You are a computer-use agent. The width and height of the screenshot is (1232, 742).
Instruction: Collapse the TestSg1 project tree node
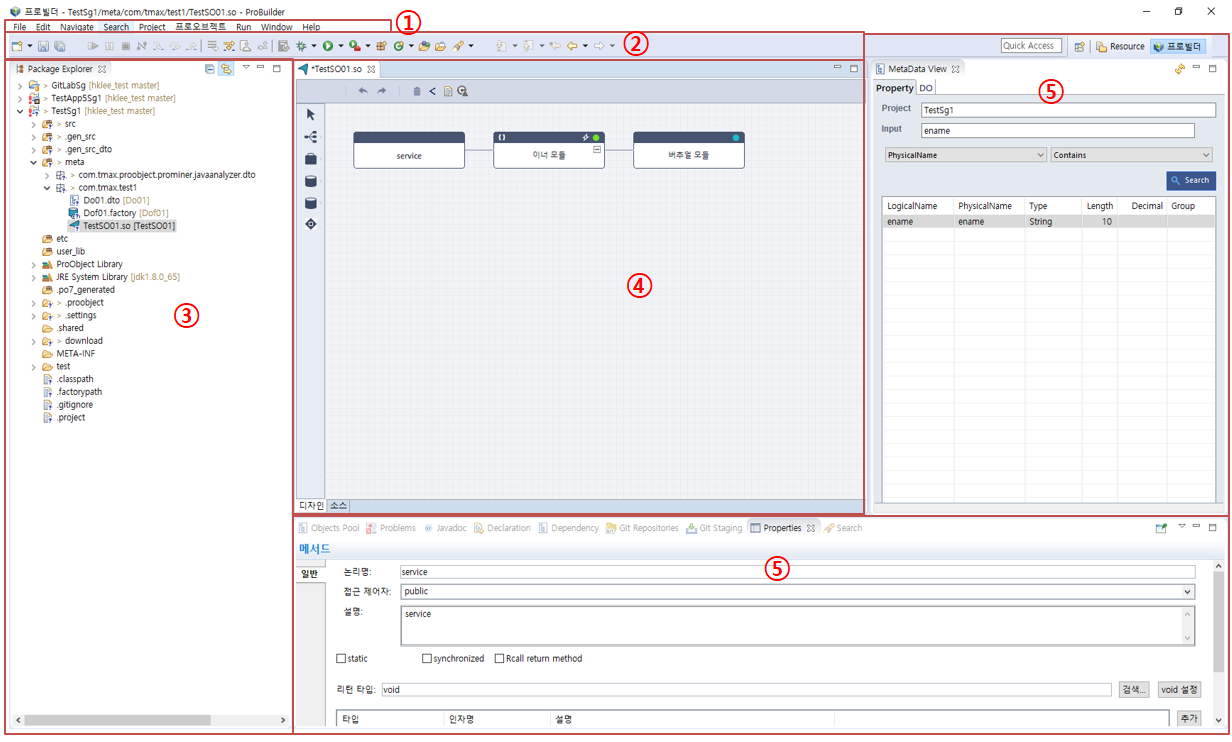20,111
